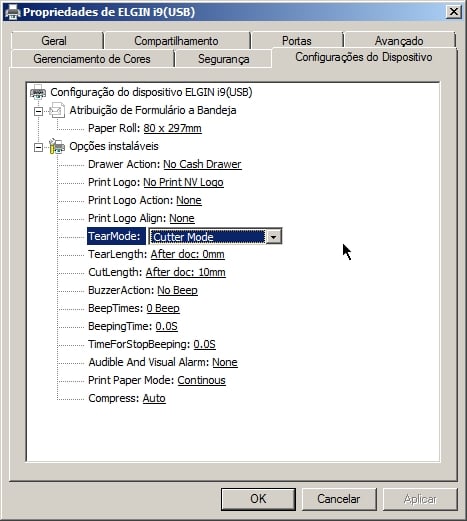
Task: Confirm settings with the OK button
Action: tap(258, 499)
